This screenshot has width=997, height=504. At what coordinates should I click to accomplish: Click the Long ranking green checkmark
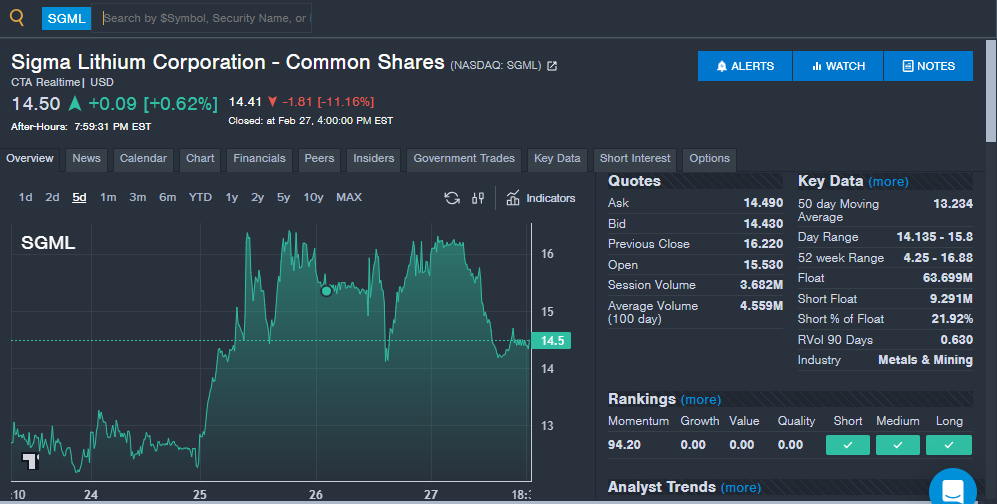(x=949, y=445)
